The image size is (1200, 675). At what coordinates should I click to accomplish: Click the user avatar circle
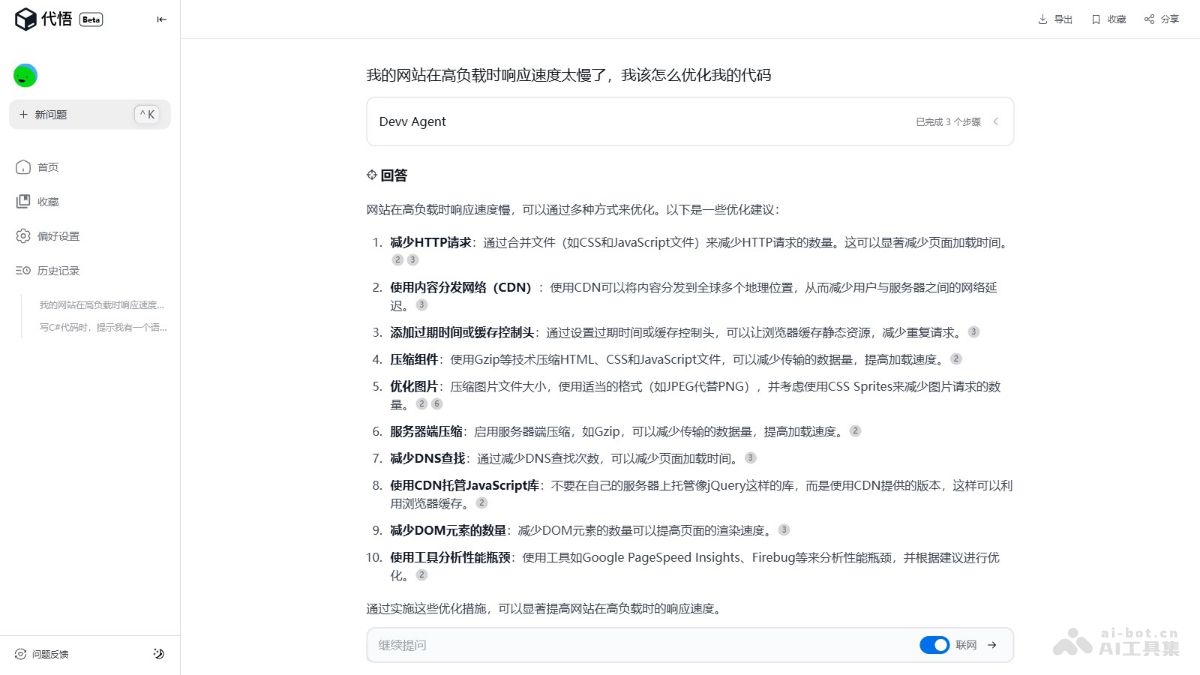(x=25, y=75)
